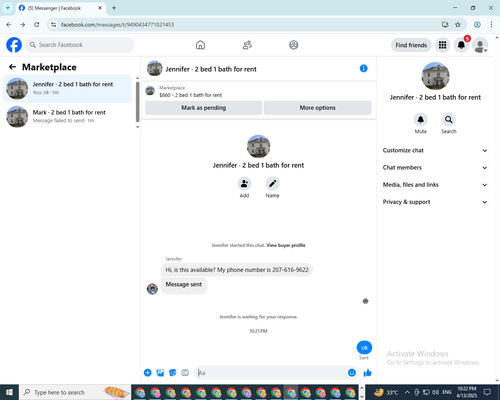
Task: Open the Friends icon in top navigation
Action: [x=247, y=45]
